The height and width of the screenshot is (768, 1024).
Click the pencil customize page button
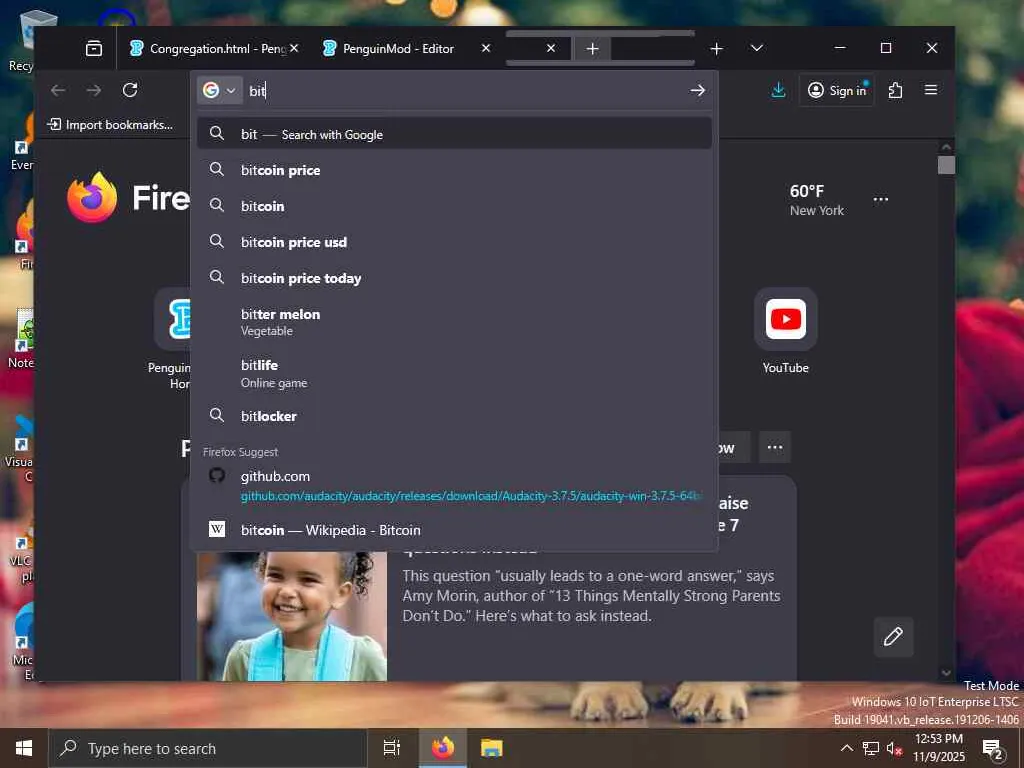point(893,636)
